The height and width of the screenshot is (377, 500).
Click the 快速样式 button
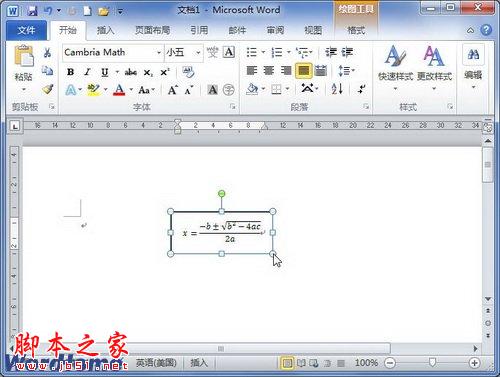(395, 68)
